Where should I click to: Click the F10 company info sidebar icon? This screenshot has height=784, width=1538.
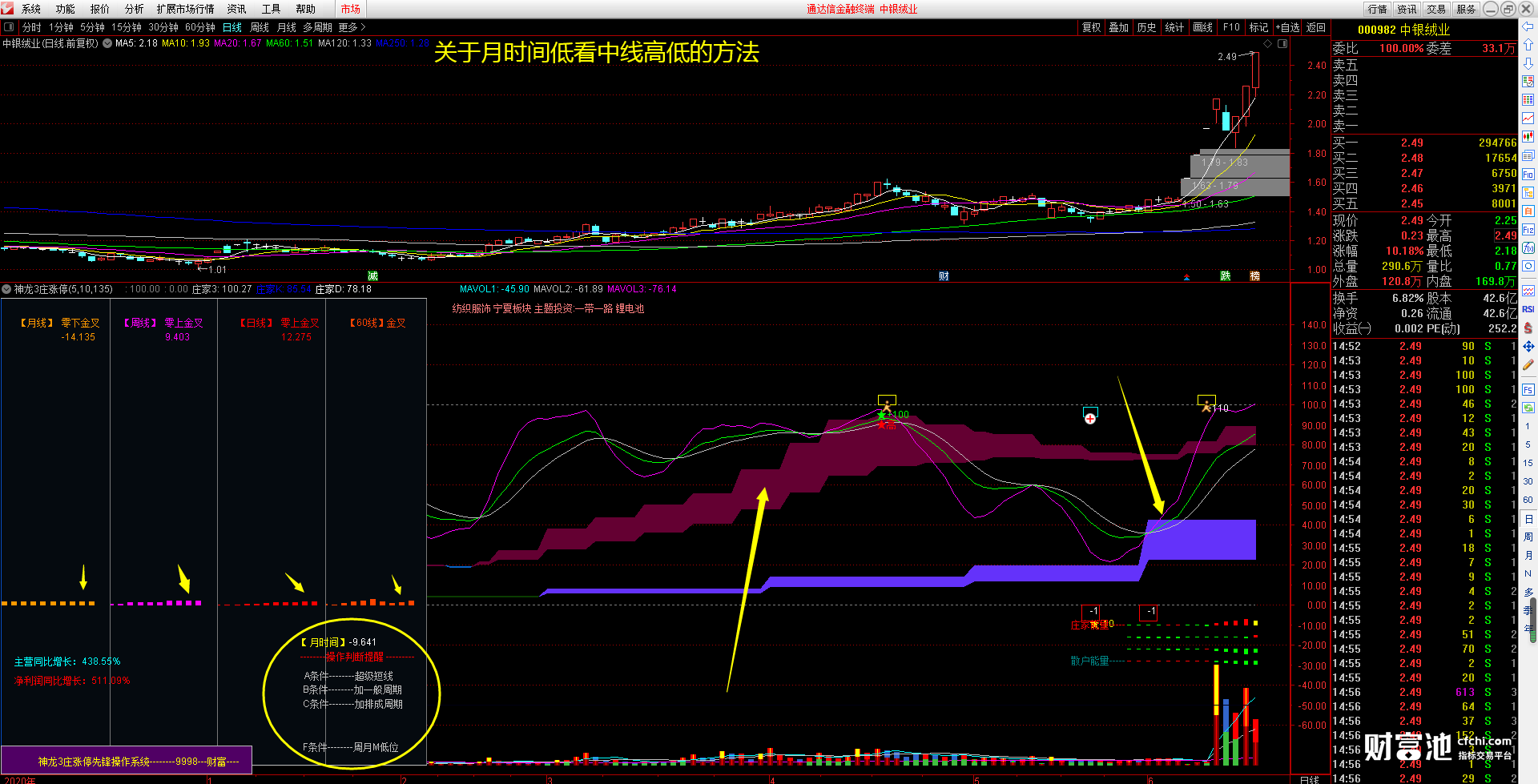(1528, 174)
